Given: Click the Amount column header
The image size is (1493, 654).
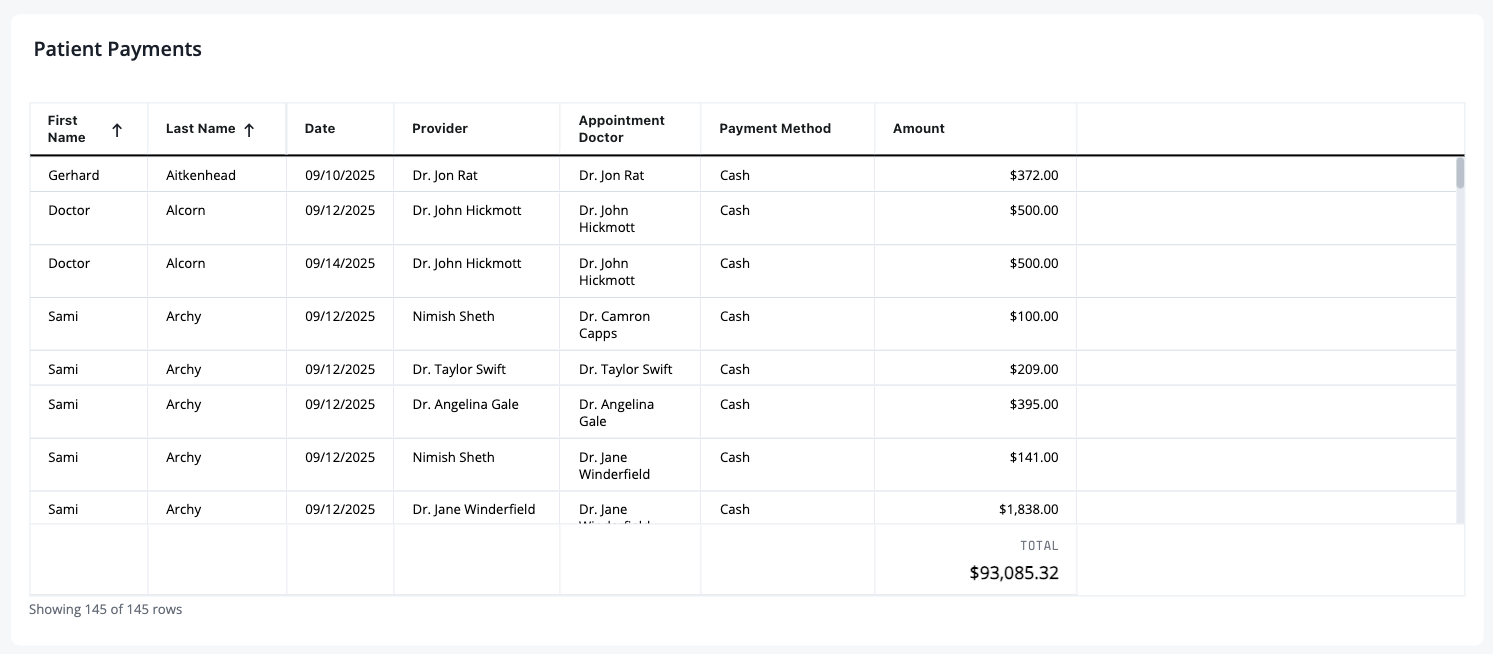Looking at the screenshot, I should (x=975, y=129).
